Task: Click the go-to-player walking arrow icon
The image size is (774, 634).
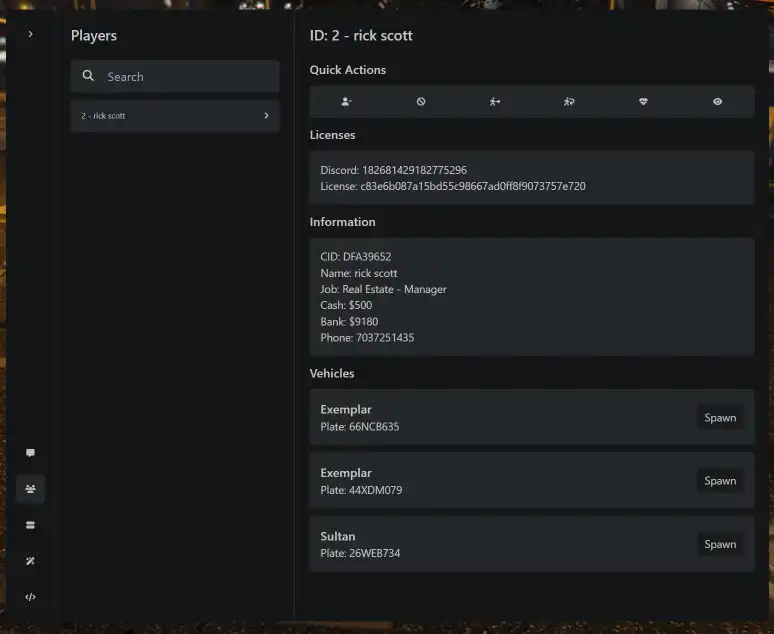Action: (495, 102)
